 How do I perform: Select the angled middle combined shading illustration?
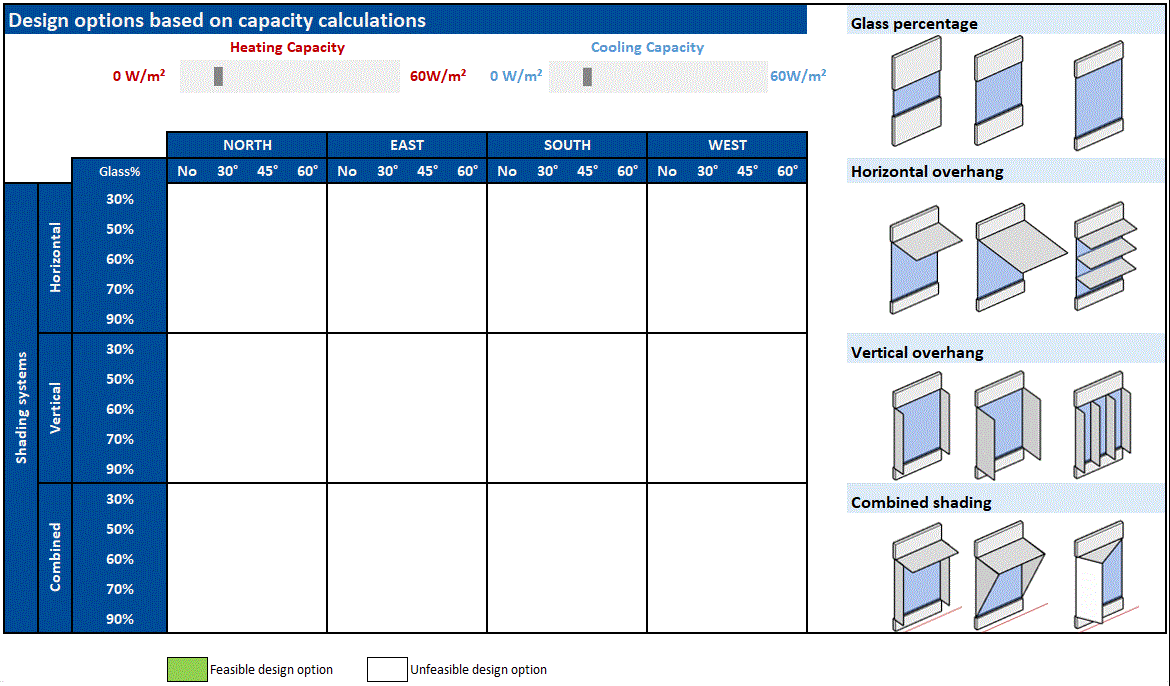(1007, 575)
